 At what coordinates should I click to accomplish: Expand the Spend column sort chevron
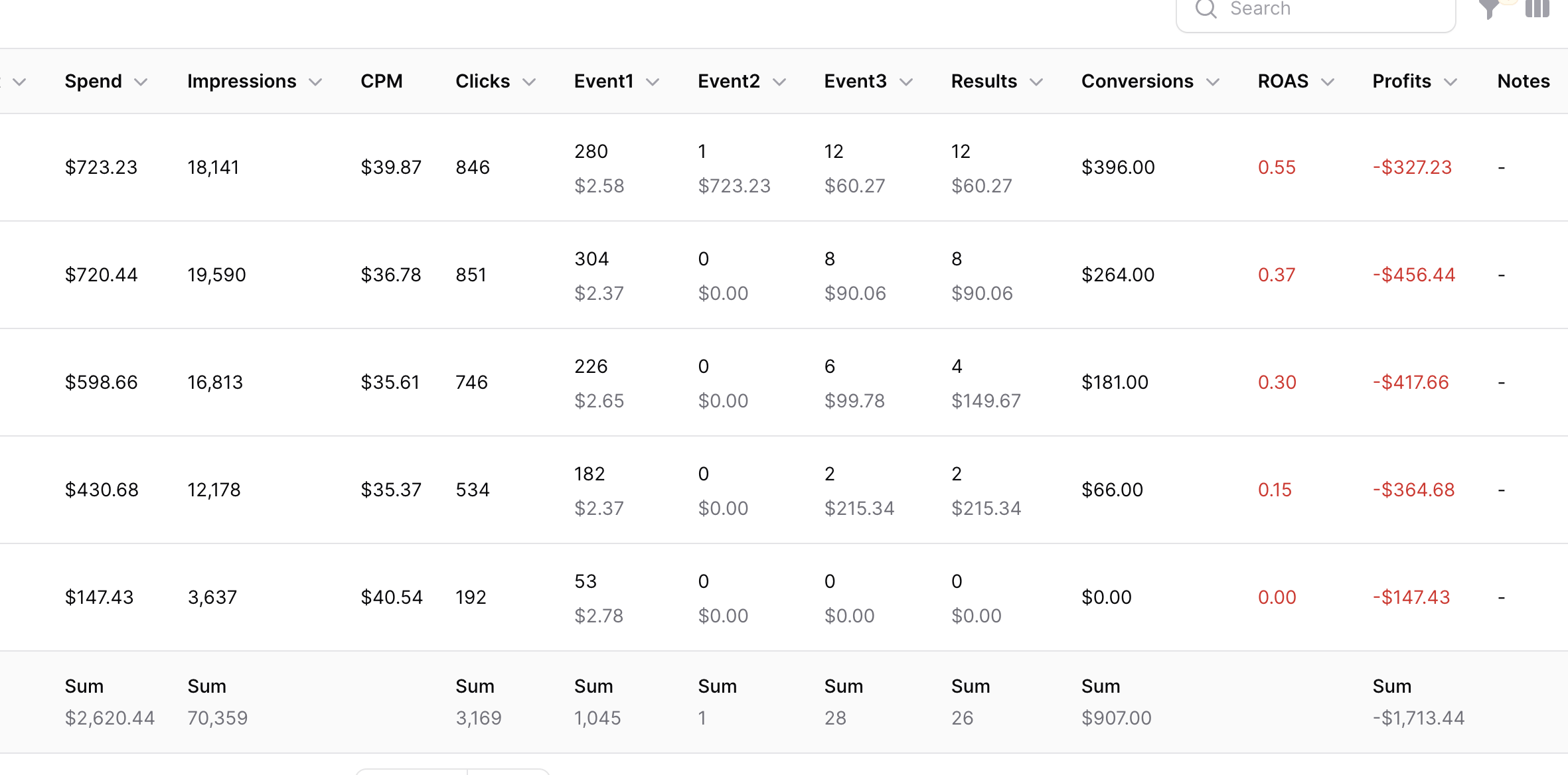pyautogui.click(x=141, y=82)
